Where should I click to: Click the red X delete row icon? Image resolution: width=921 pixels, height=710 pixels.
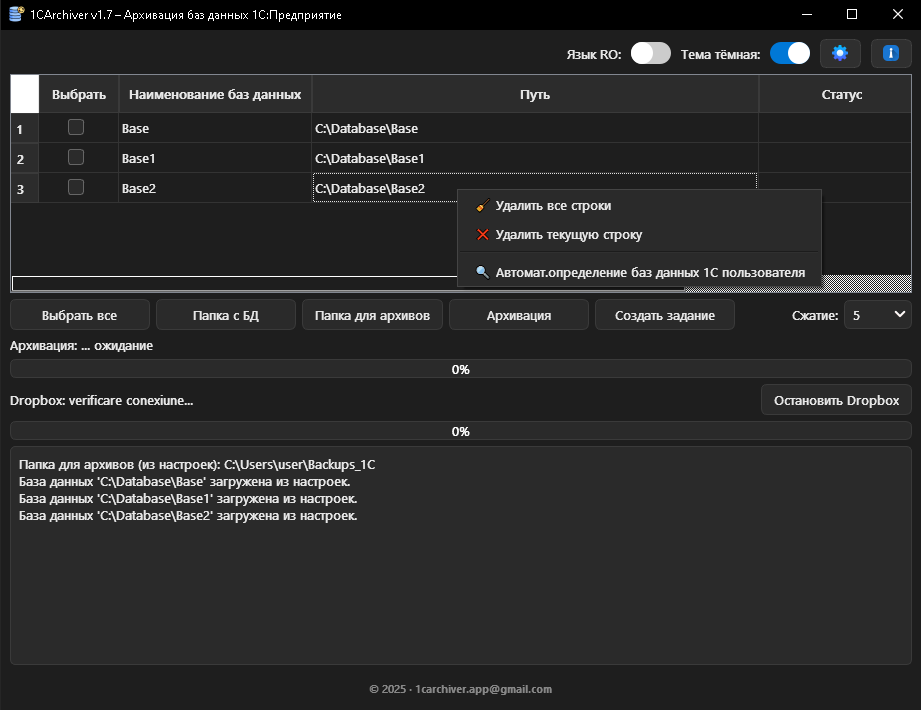tap(480, 236)
